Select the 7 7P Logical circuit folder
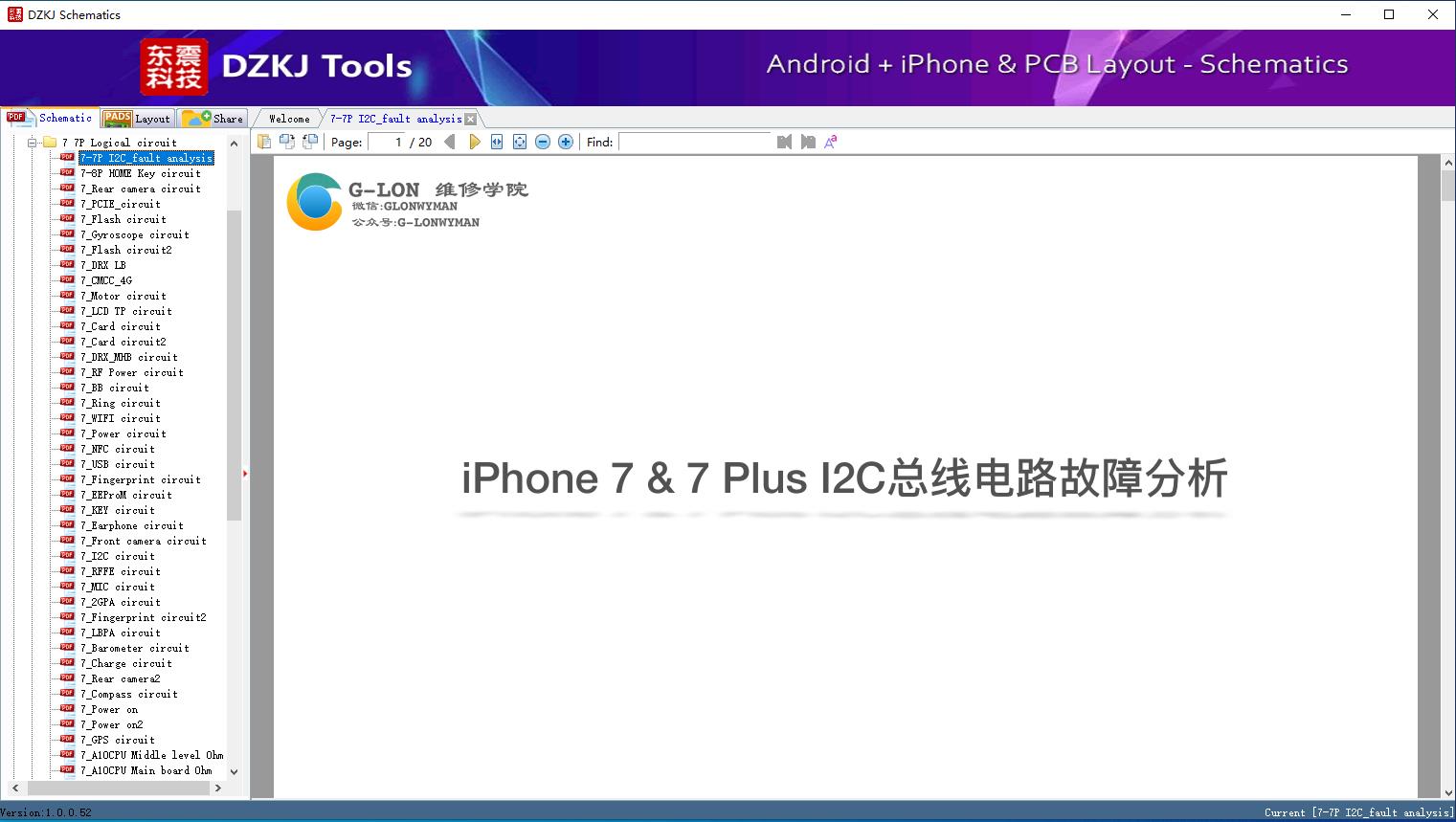This screenshot has height=822, width=1456. pos(119,143)
